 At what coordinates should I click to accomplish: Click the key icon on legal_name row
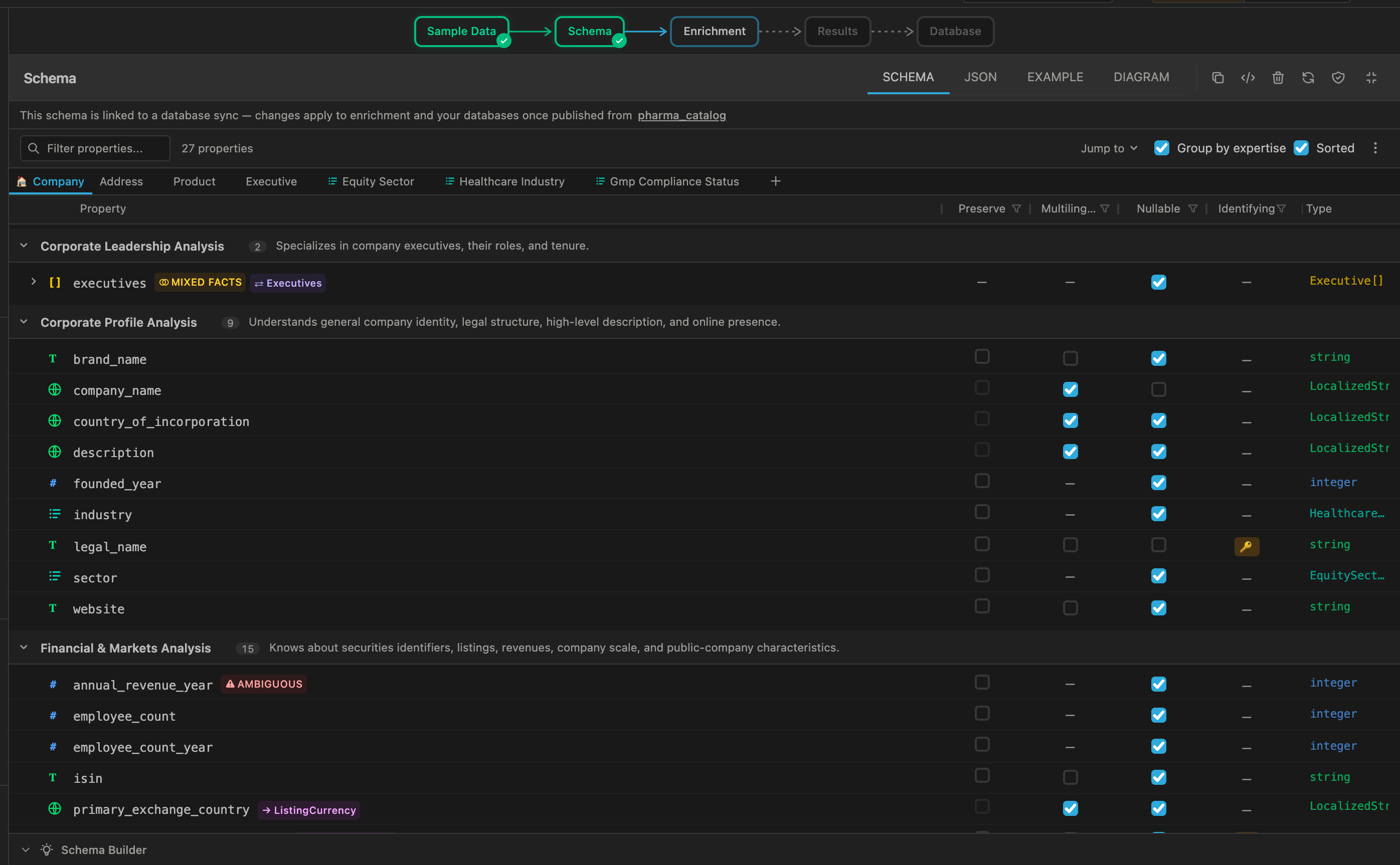click(x=1246, y=546)
